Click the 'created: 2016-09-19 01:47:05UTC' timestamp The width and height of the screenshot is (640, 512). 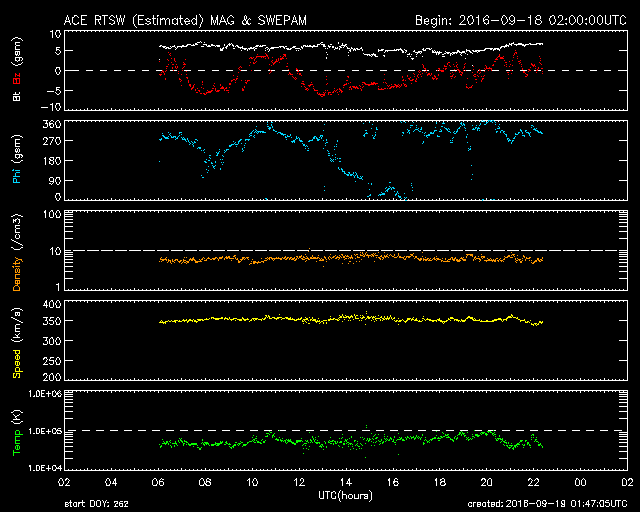pyautogui.click(x=547, y=504)
